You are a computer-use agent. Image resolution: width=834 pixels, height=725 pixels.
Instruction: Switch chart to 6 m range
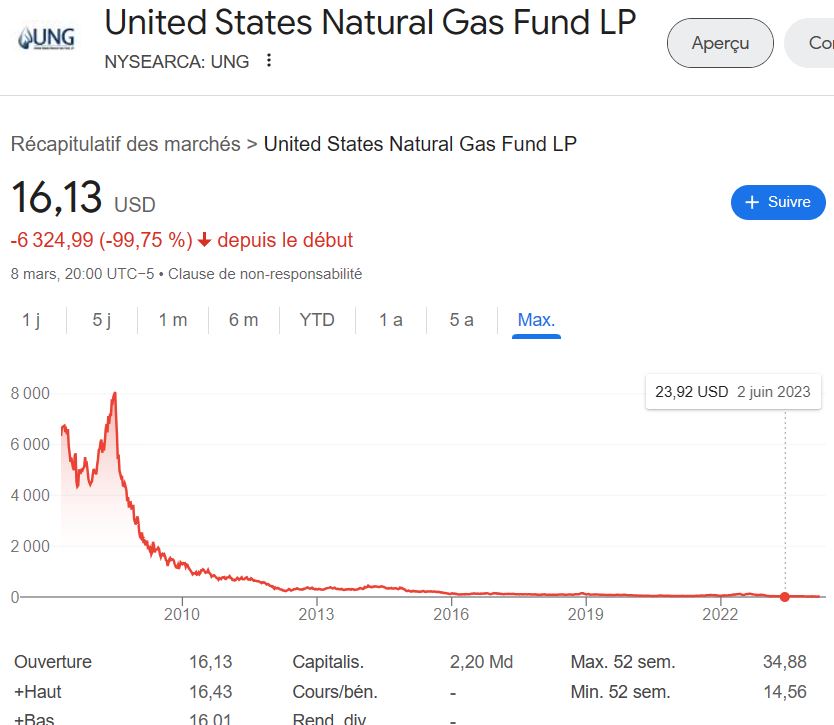[243, 320]
